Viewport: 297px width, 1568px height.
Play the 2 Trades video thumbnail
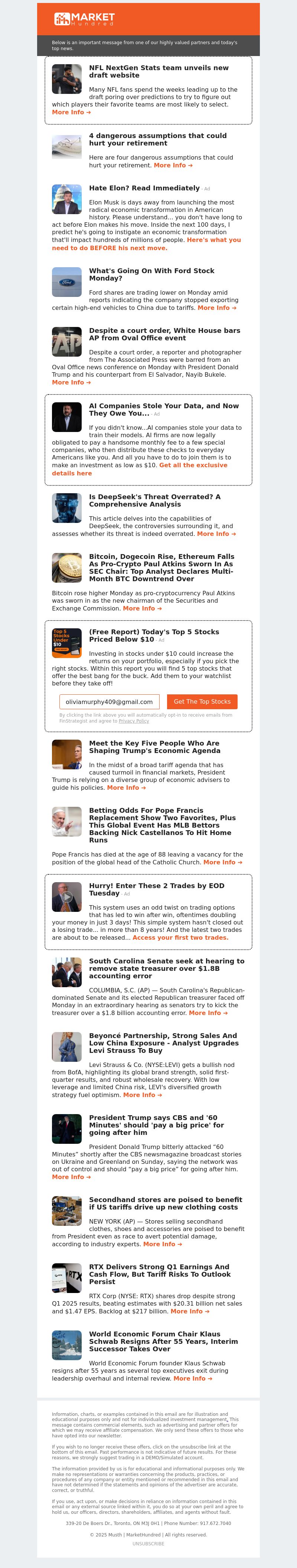[67, 897]
